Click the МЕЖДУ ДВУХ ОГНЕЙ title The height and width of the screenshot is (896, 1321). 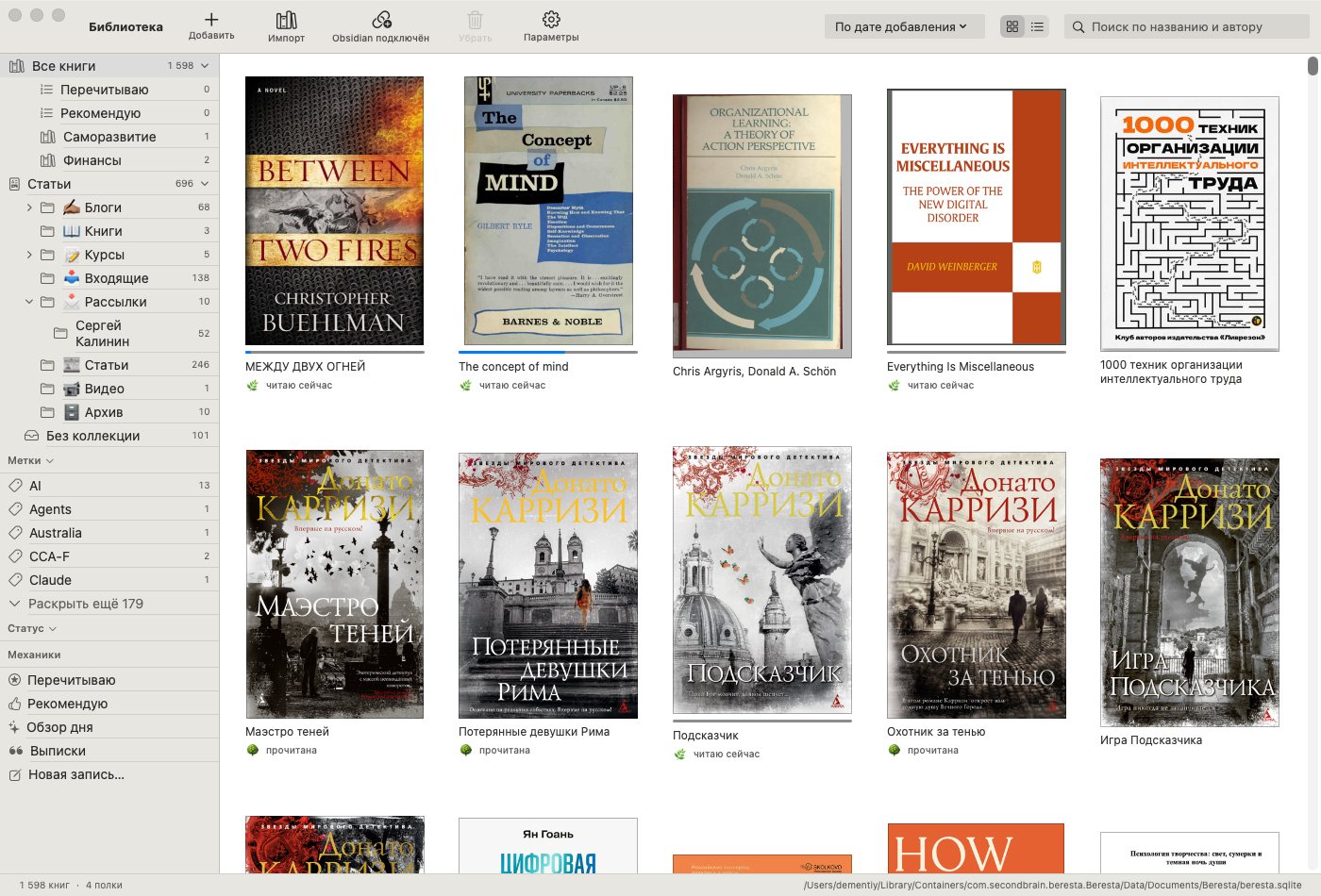tap(305, 367)
